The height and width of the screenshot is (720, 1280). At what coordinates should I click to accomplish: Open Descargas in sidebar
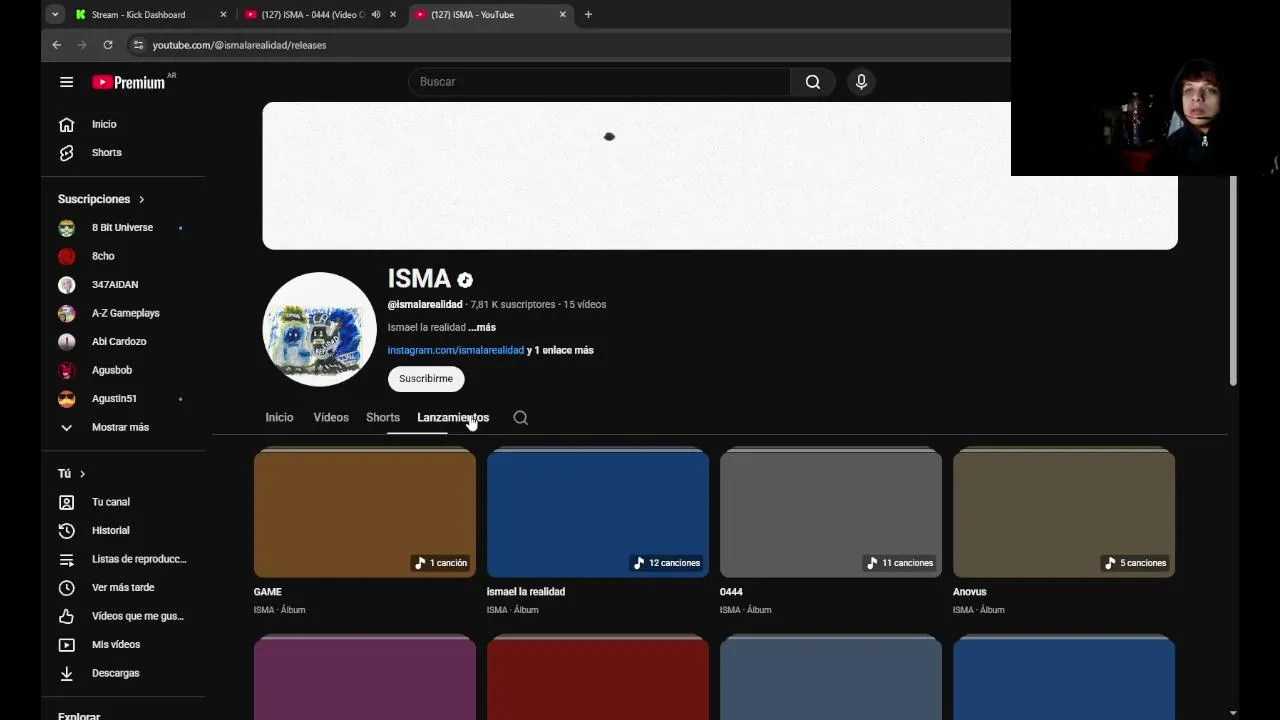[x=115, y=673]
